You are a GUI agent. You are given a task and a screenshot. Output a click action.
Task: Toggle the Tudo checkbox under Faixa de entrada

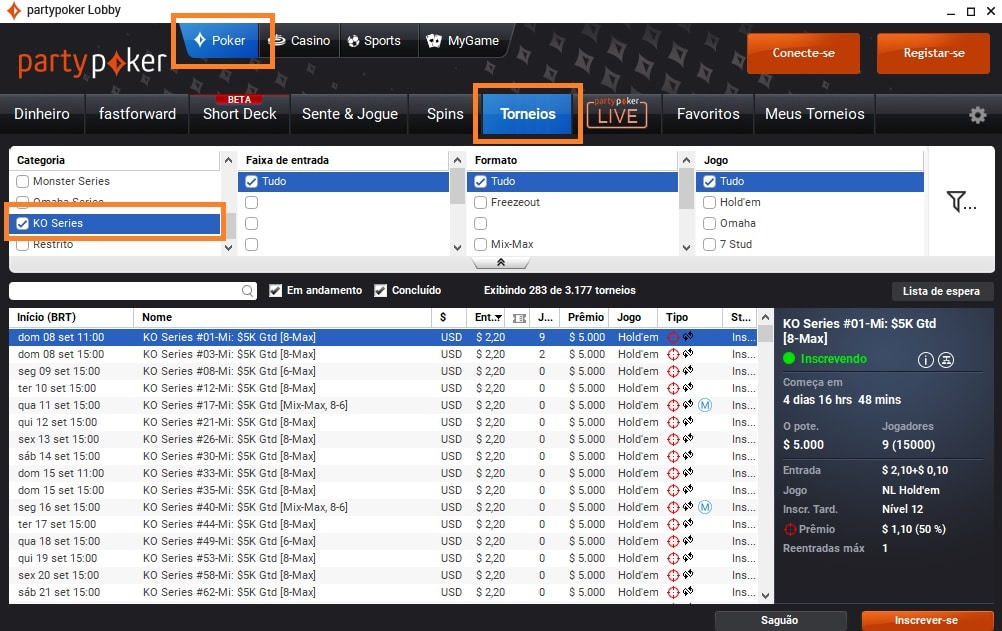point(251,182)
